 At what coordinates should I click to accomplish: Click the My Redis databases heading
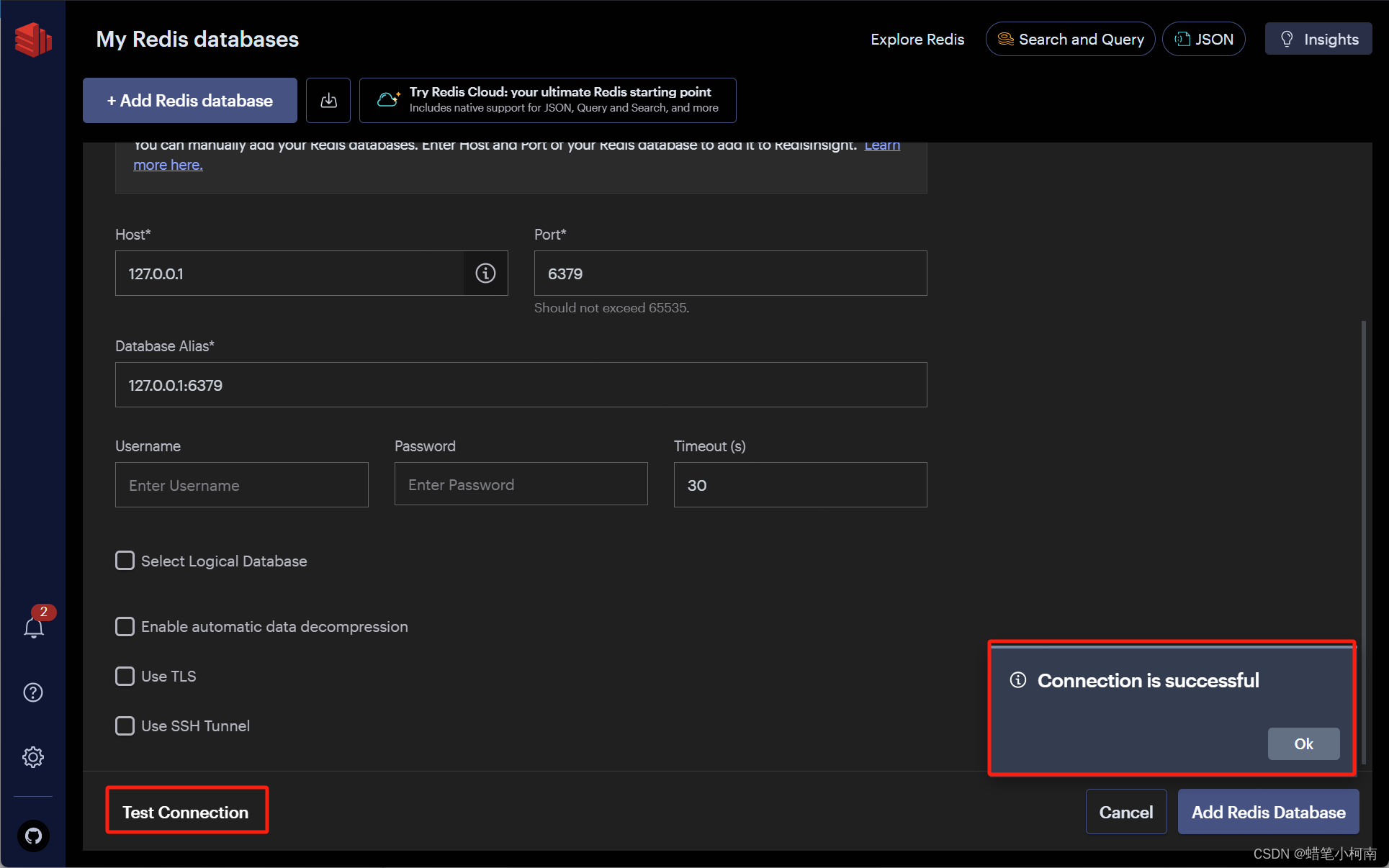[x=197, y=39]
